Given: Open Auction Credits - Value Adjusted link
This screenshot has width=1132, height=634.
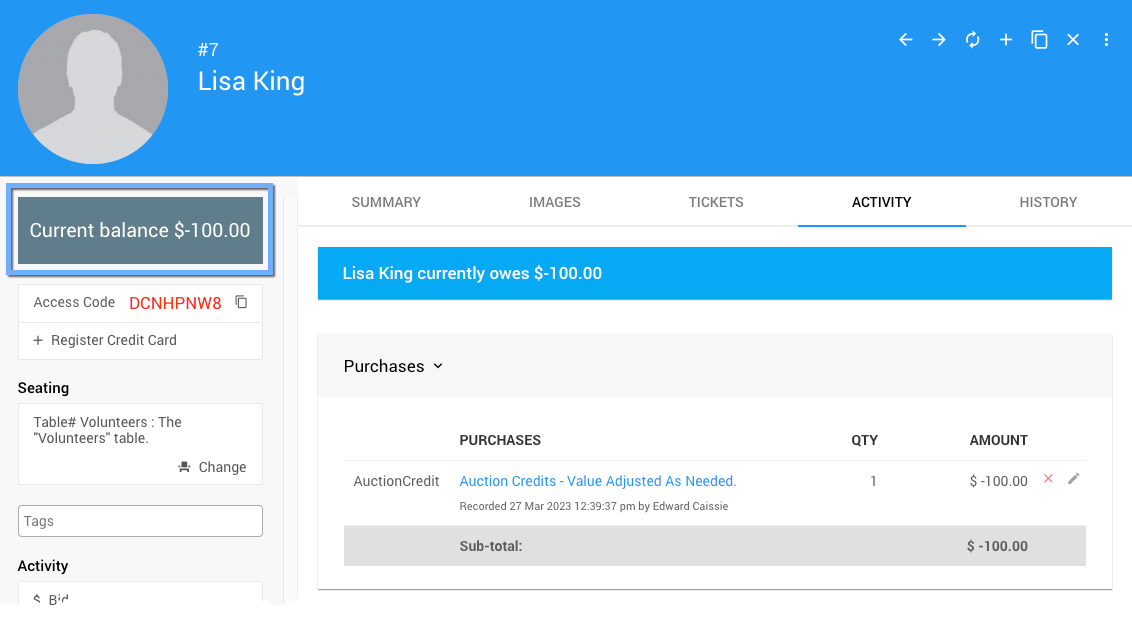Looking at the screenshot, I should [597, 481].
